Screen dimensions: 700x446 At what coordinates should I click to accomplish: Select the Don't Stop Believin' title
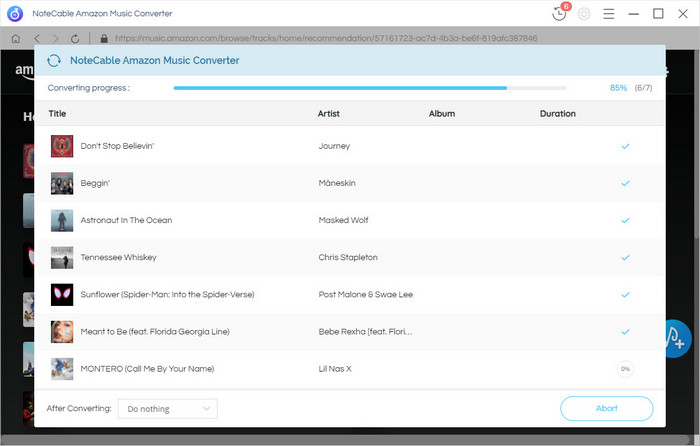click(x=117, y=146)
